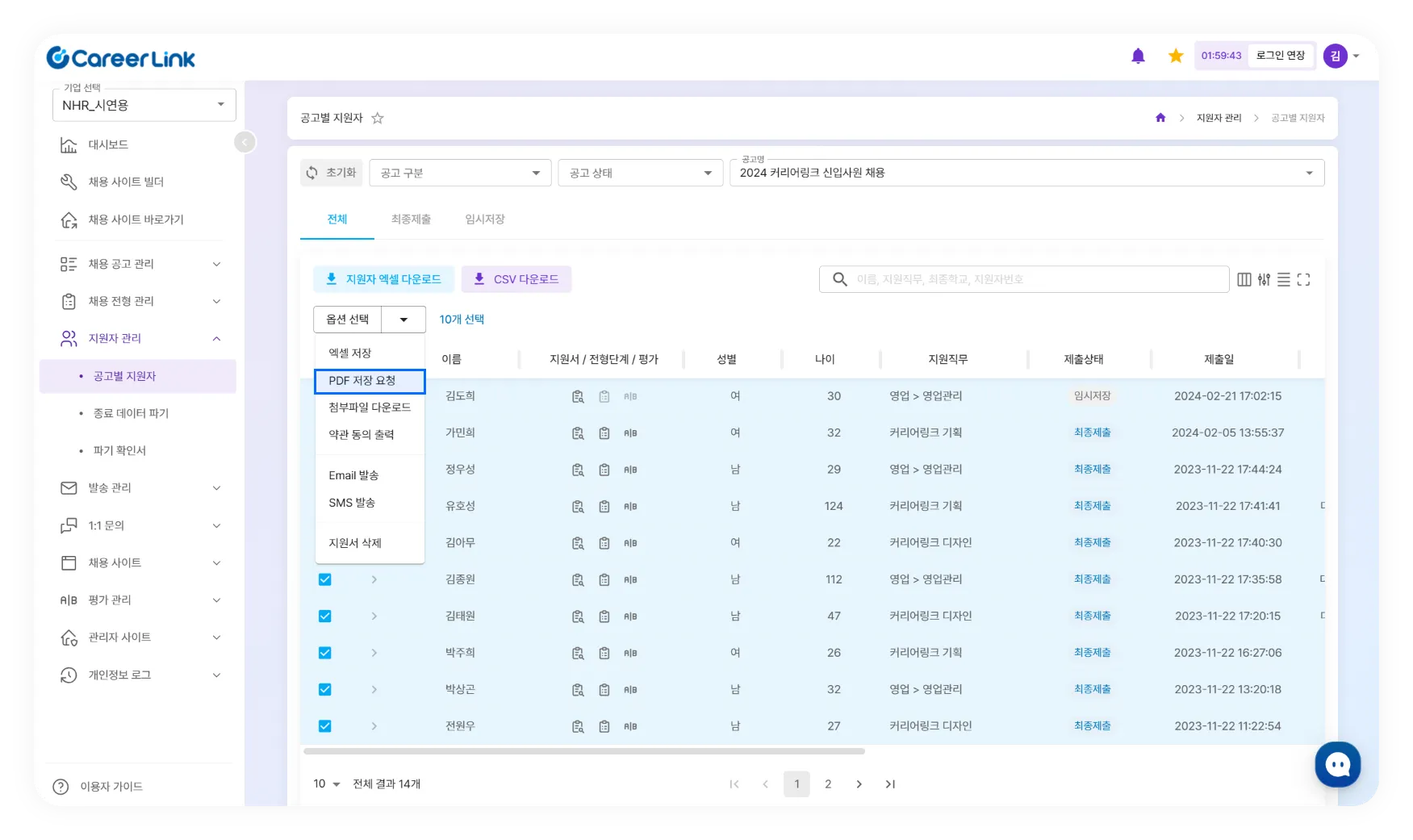Open the filter sliders icon

(1264, 279)
